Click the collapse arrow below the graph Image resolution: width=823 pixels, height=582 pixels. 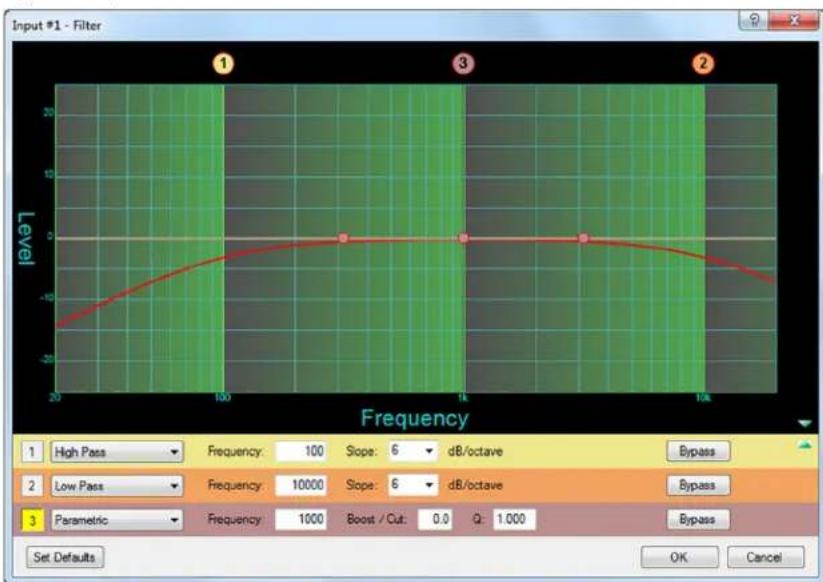click(804, 423)
